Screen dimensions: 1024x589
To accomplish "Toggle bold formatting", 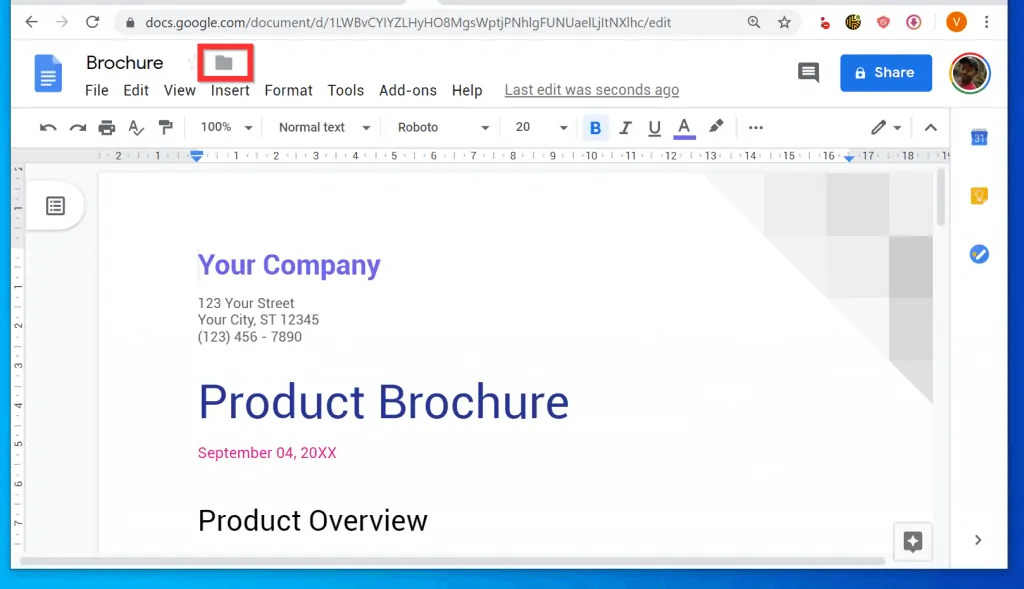I will click(596, 127).
